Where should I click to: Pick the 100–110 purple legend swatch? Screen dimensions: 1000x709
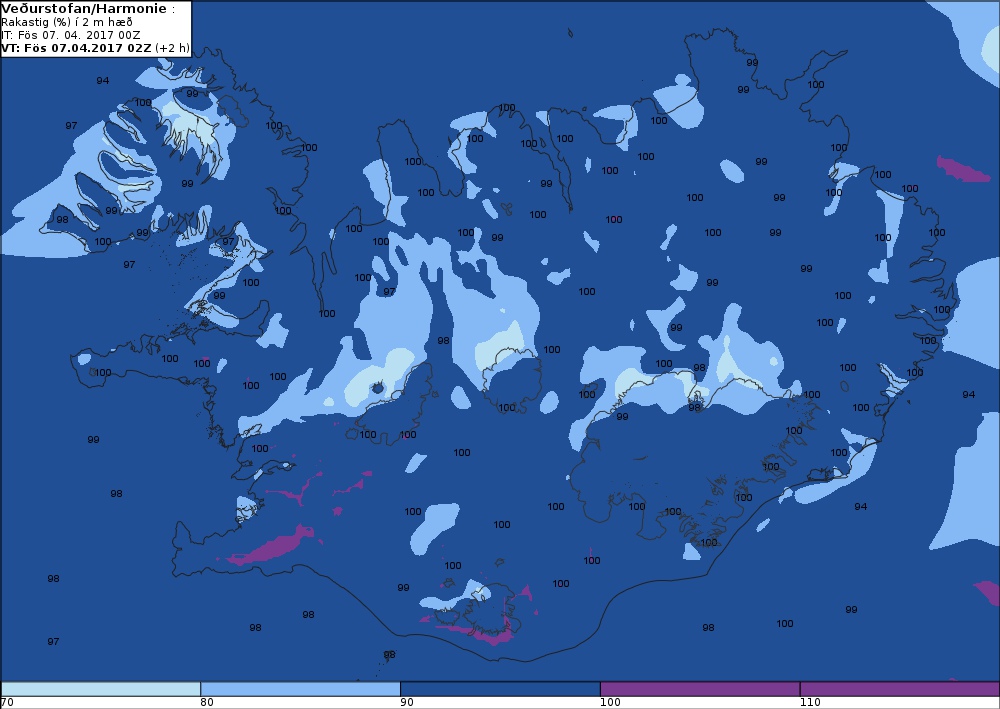coord(700,689)
